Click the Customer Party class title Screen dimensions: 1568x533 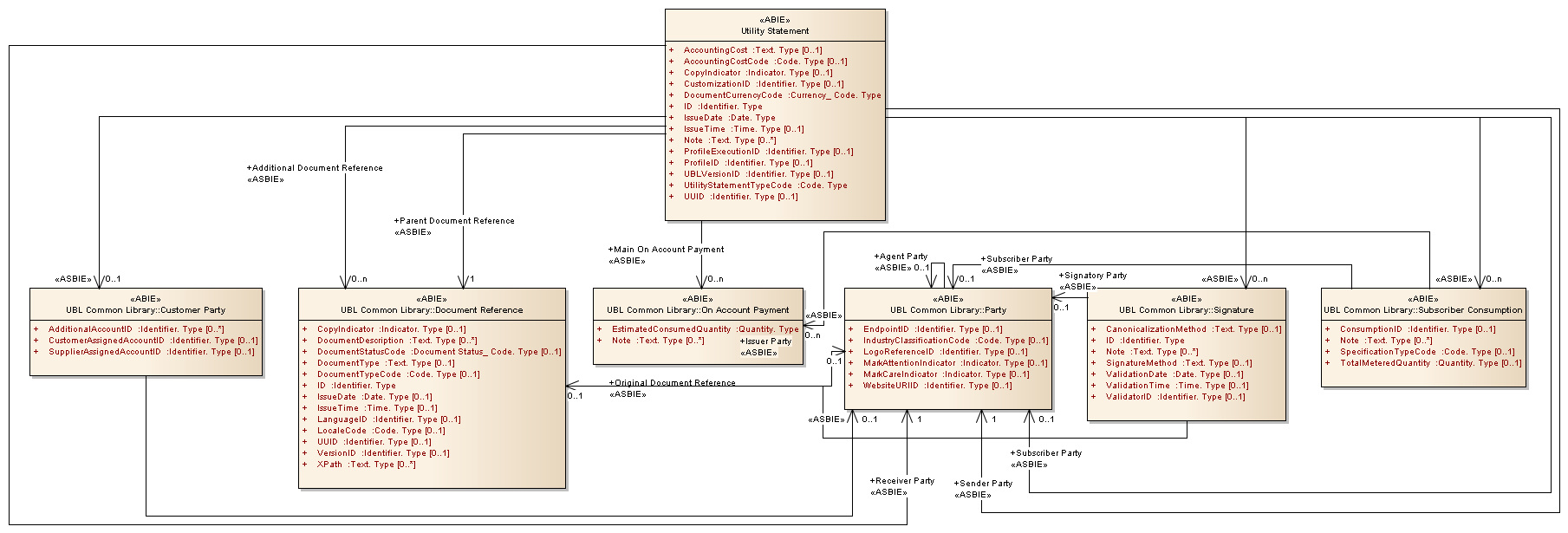(146, 309)
